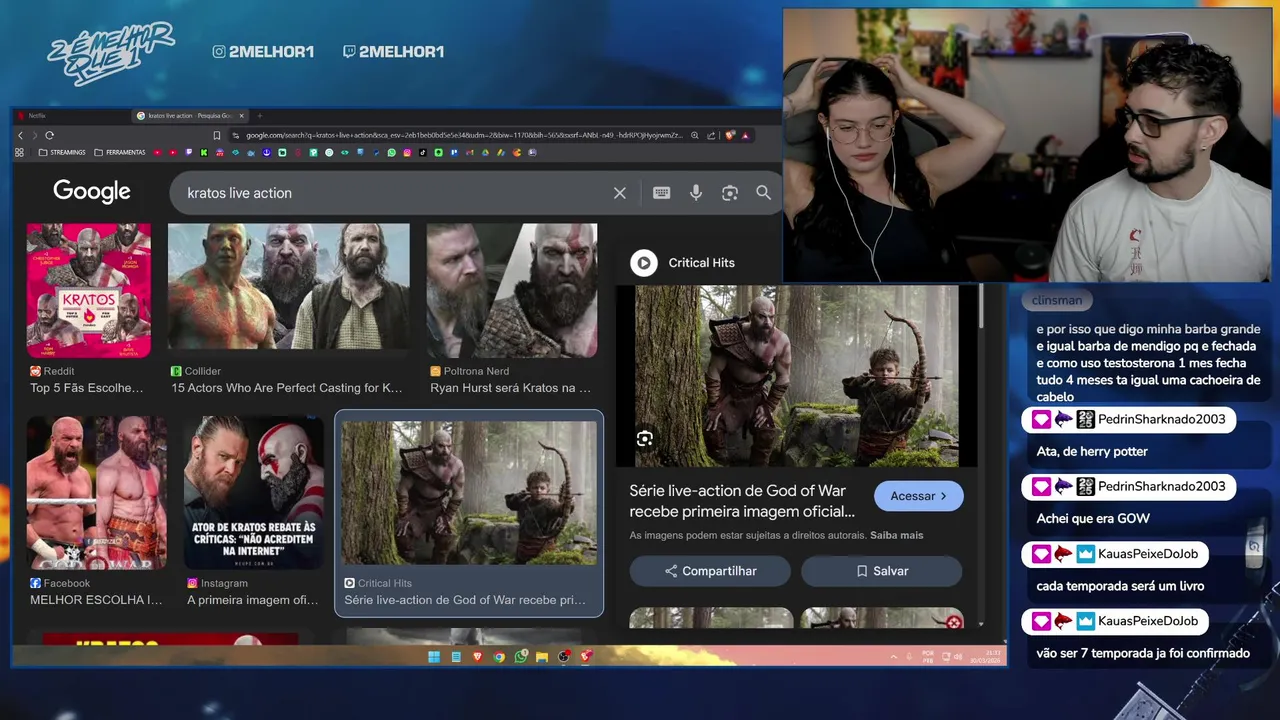The image size is (1280, 720).
Task: Open File Explorer from taskbar
Action: pyautogui.click(x=542, y=657)
